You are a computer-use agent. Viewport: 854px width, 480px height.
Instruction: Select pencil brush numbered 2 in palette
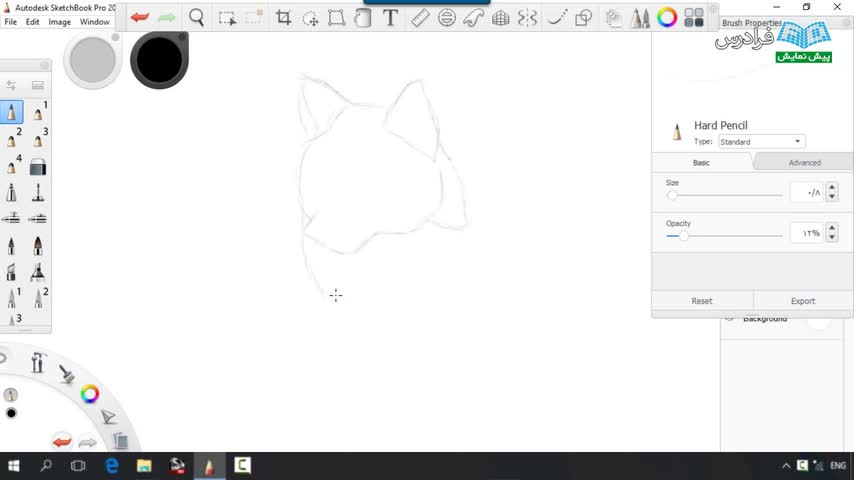(x=13, y=138)
